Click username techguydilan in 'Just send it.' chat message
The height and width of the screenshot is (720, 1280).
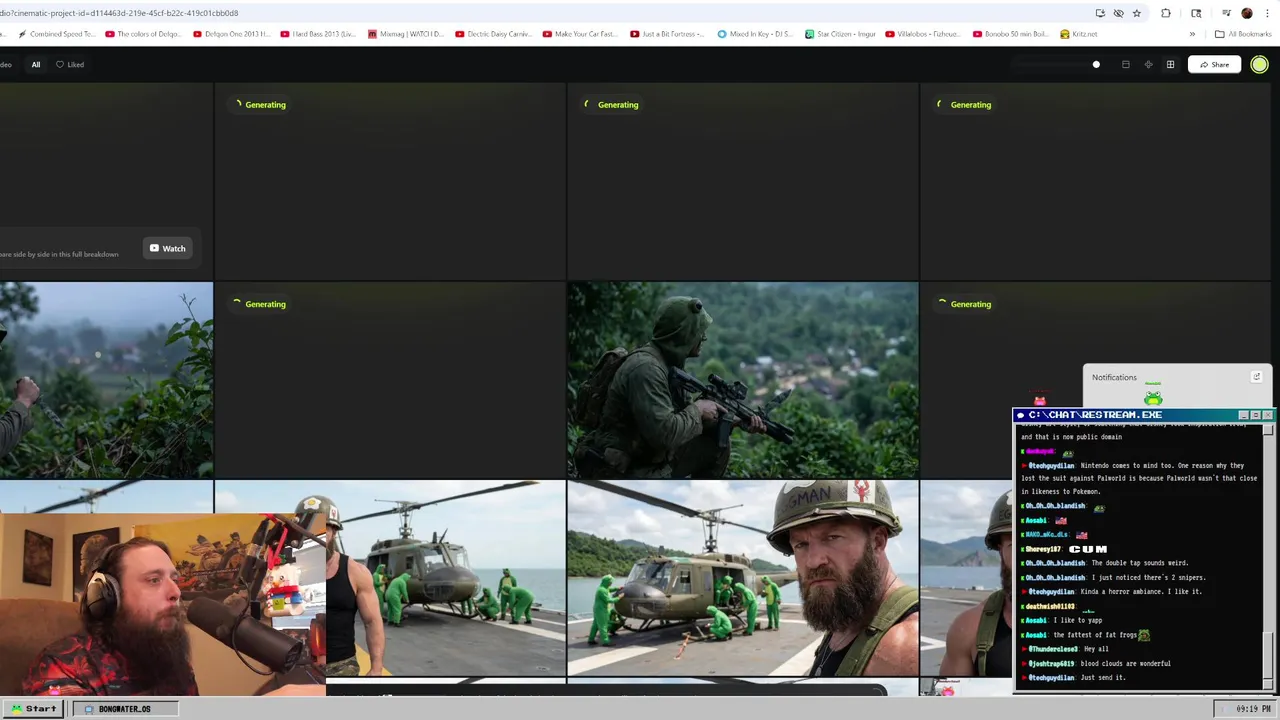pos(1051,677)
